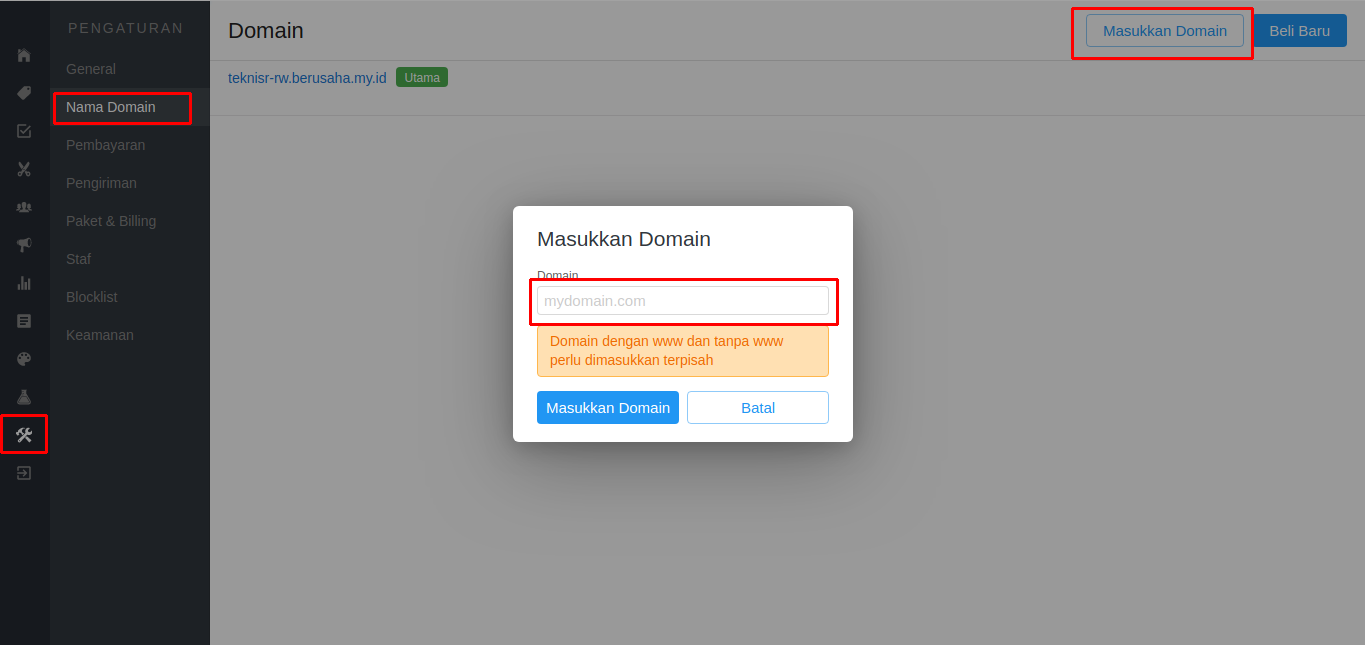Click Masukkan Domain button in page header
The width and height of the screenshot is (1365, 645).
(1165, 31)
